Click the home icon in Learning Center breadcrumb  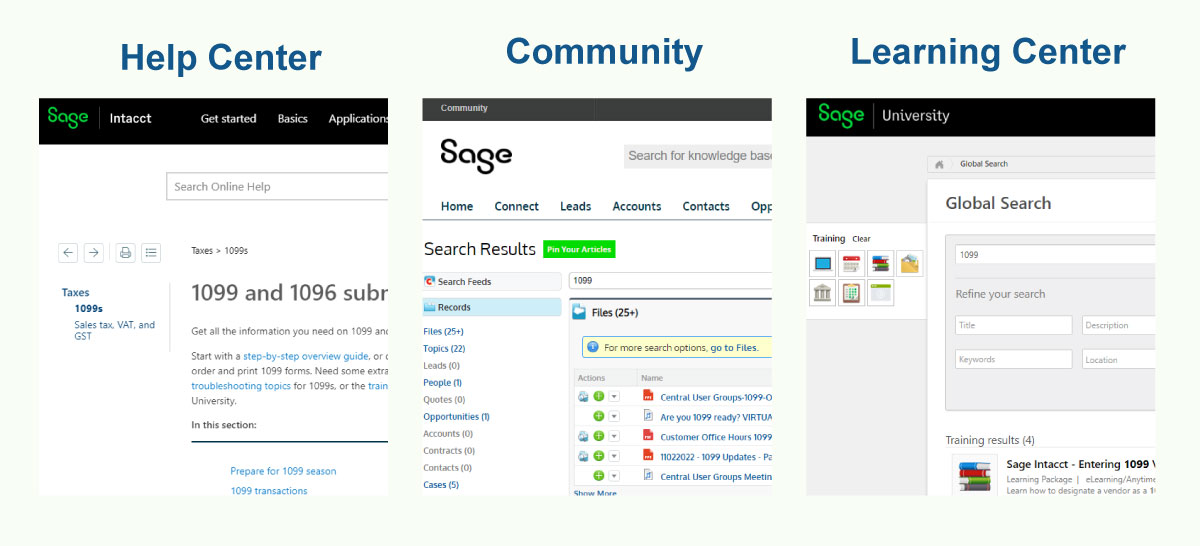pos(939,164)
